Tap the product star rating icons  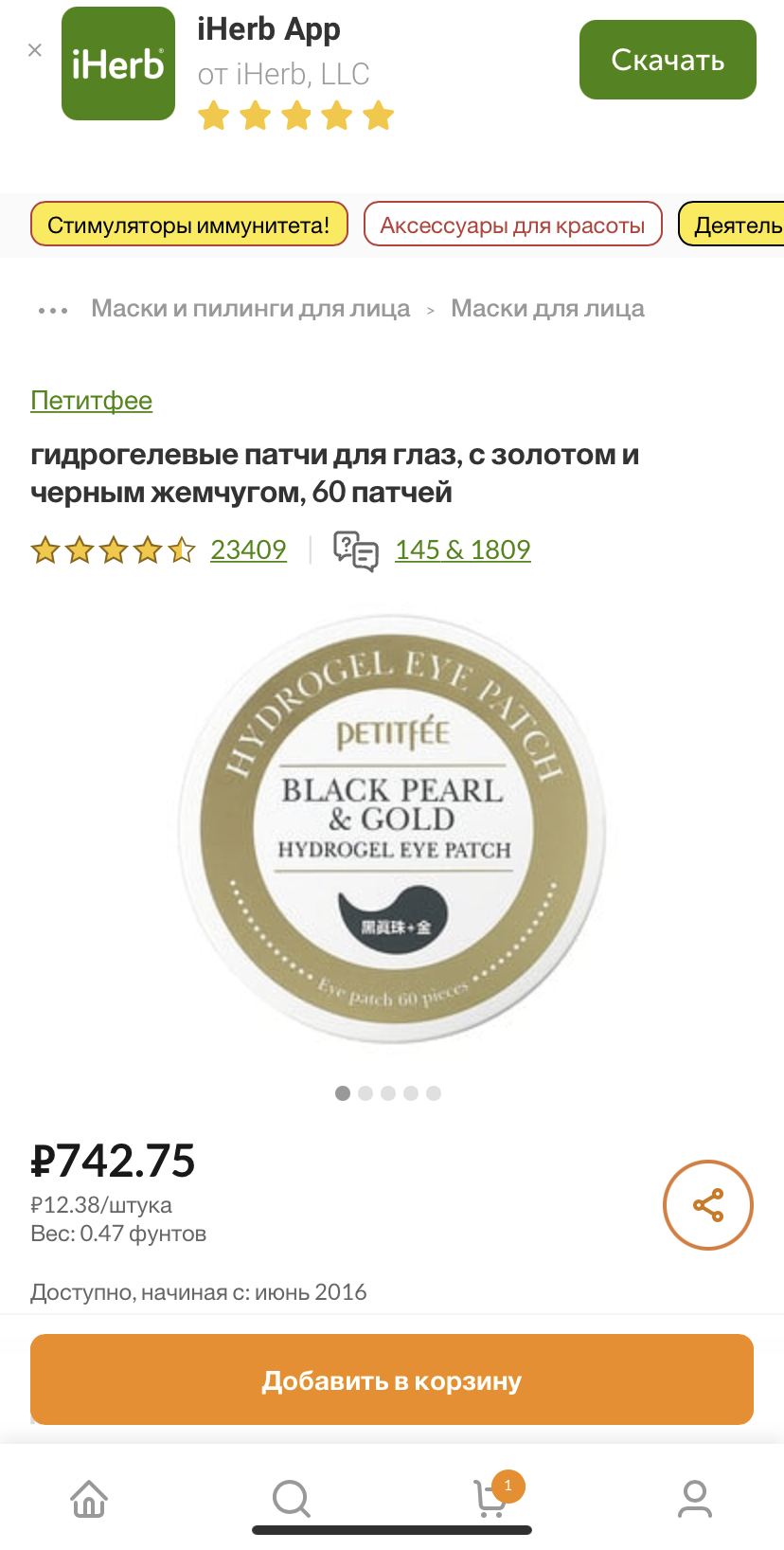pos(113,550)
